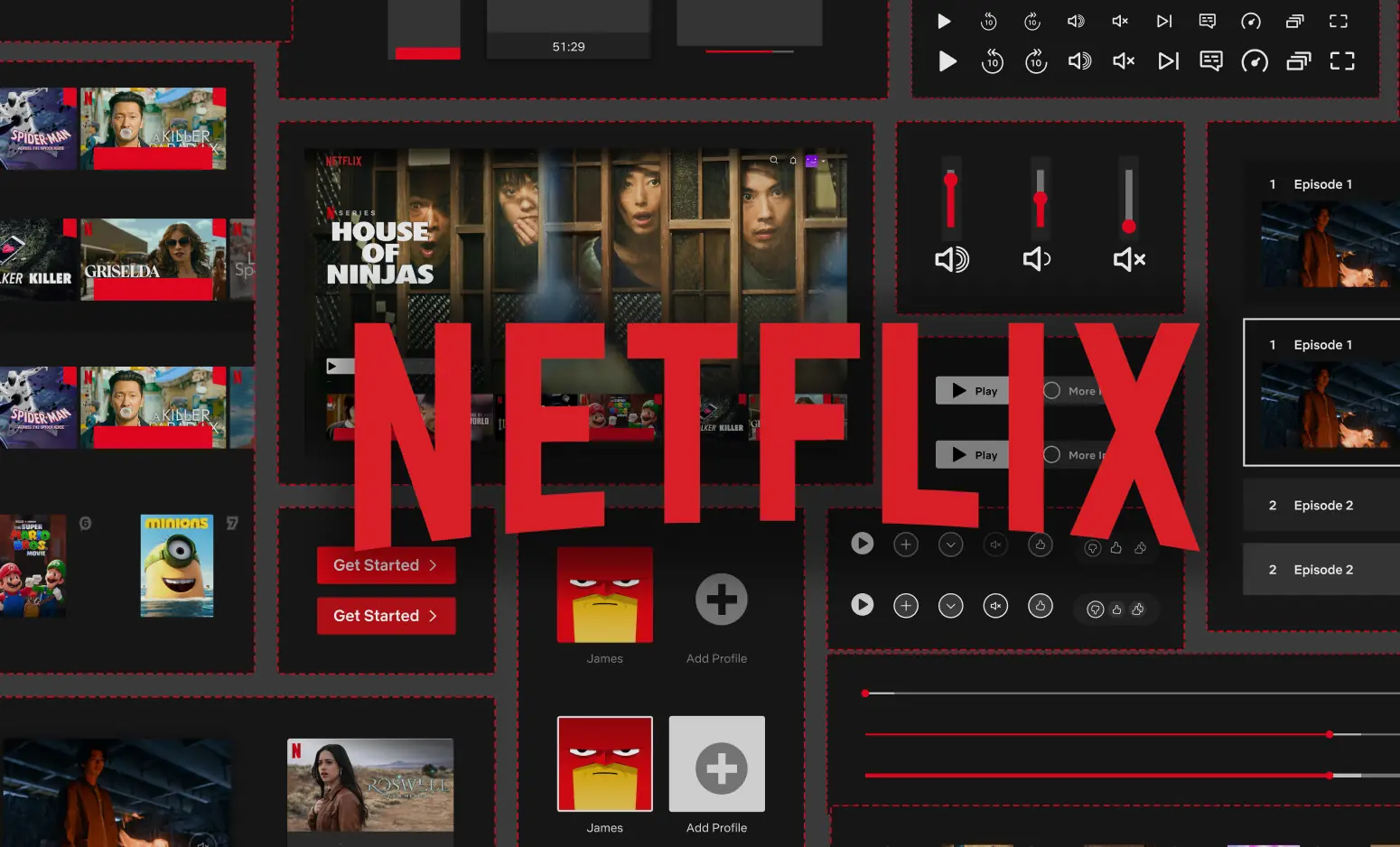Click the smaller episodes stack icon
The height and width of the screenshot is (847, 1400).
point(1294,21)
